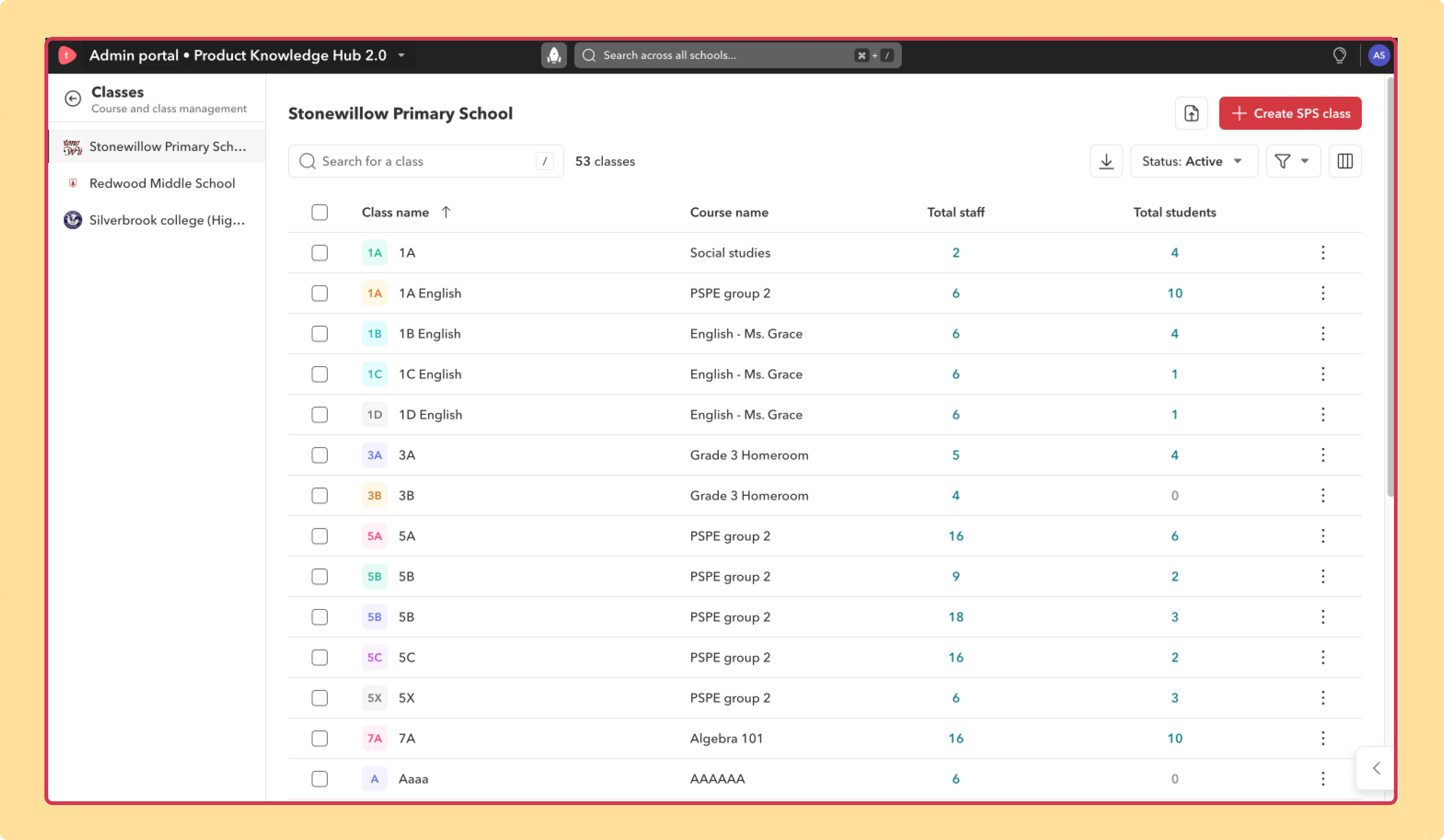The width and height of the screenshot is (1444, 840).
Task: Download the class list
Action: (x=1106, y=161)
